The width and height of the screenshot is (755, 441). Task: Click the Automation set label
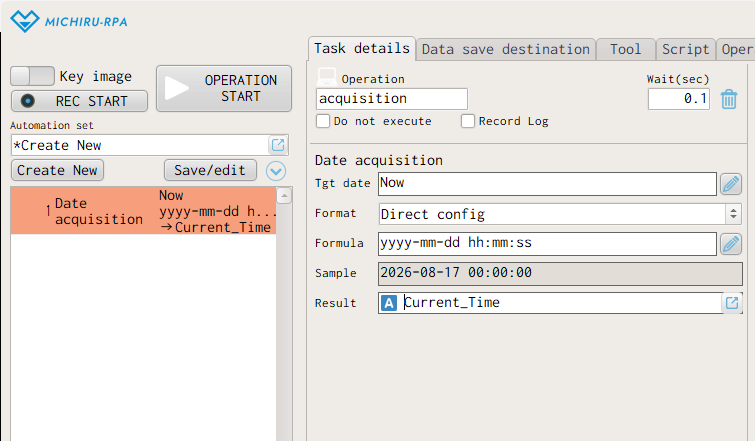tap(52, 126)
